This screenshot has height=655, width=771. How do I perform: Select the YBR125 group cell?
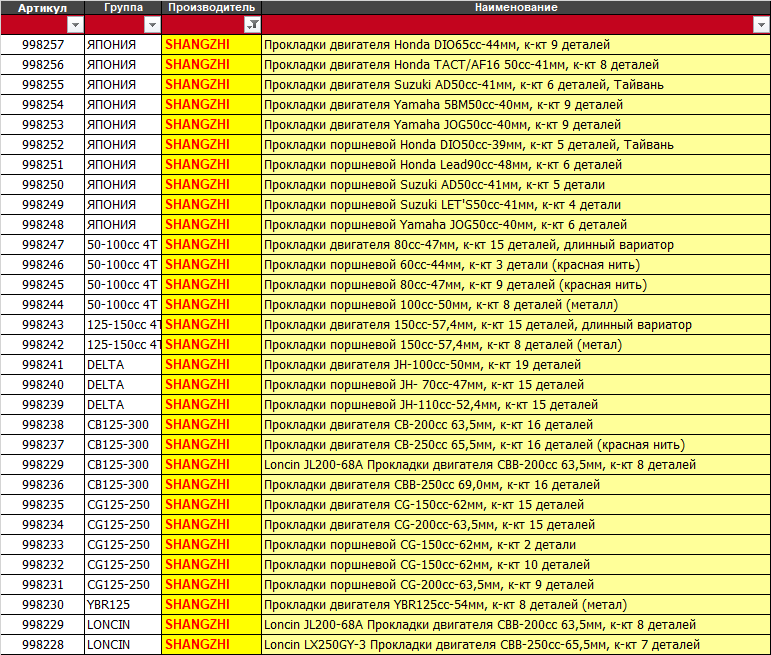pos(122,605)
